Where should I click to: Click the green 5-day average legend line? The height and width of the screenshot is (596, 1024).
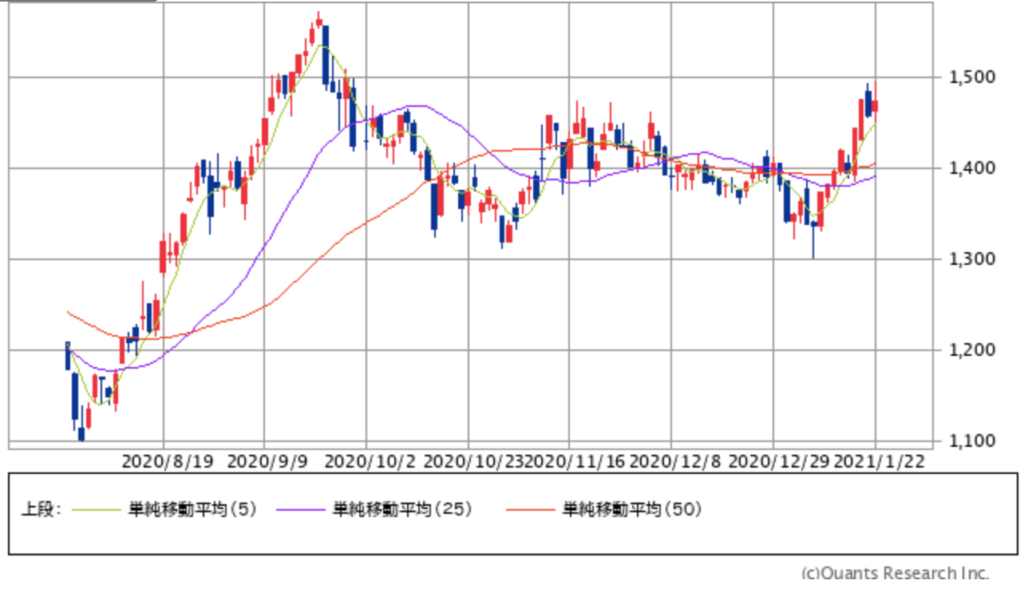tap(97, 510)
